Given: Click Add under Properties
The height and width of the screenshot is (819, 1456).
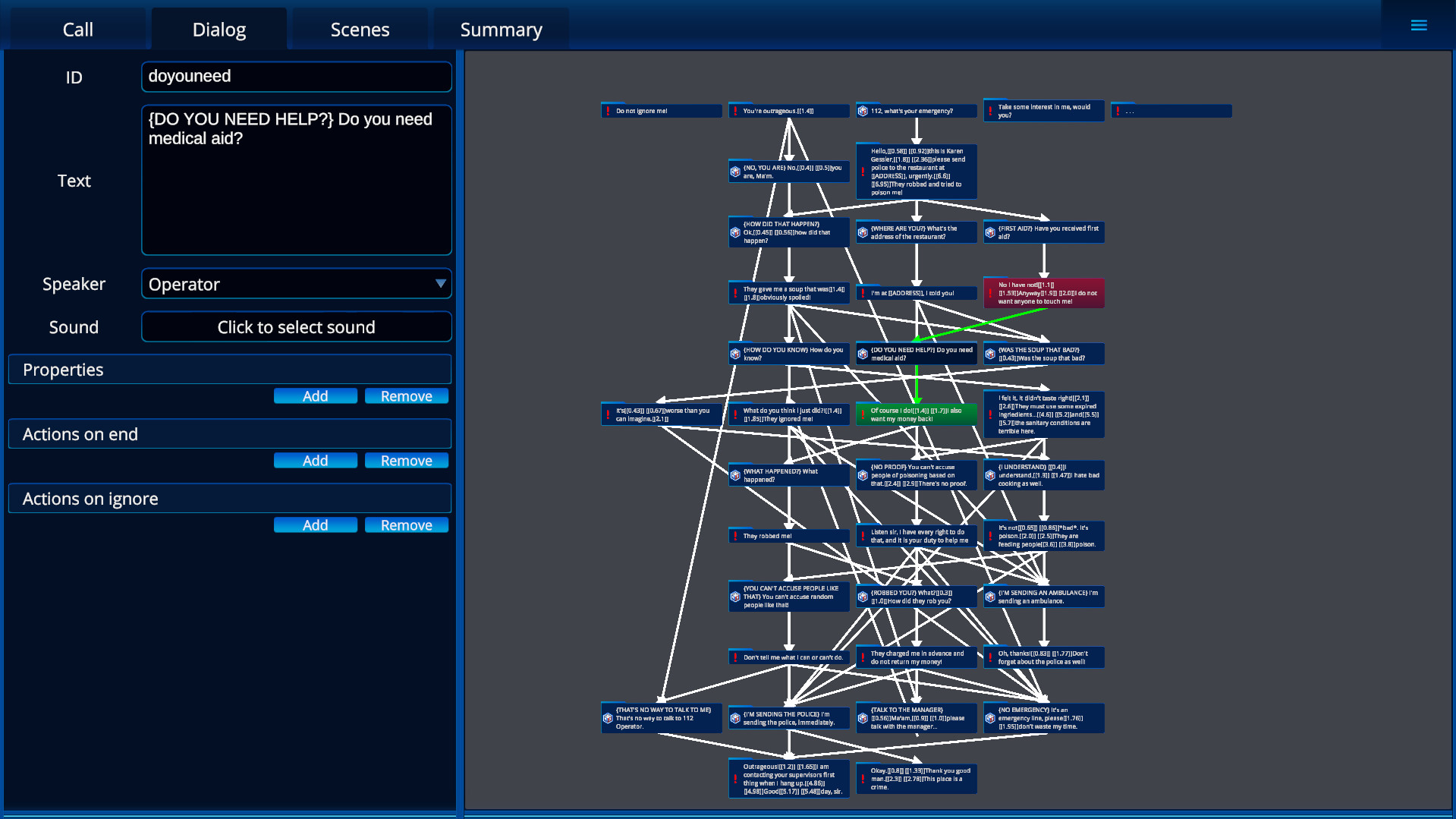Looking at the screenshot, I should [315, 395].
